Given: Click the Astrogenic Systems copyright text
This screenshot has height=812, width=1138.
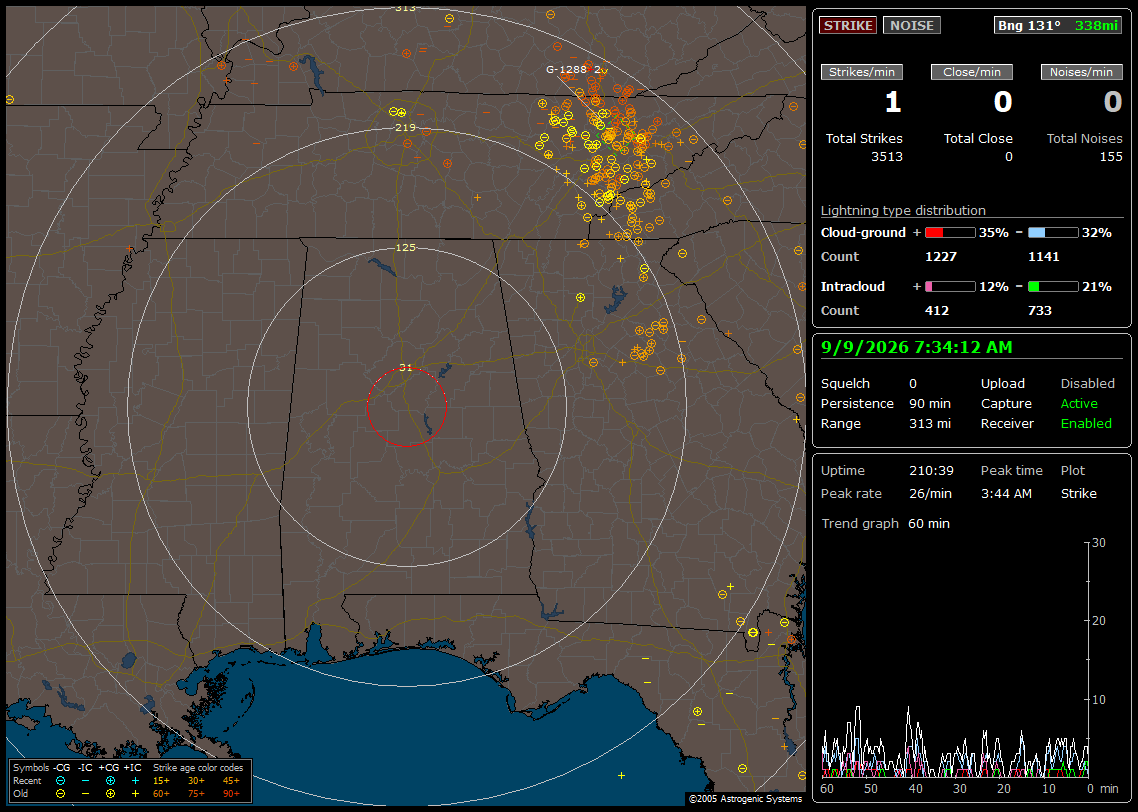Looking at the screenshot, I should (x=745, y=798).
